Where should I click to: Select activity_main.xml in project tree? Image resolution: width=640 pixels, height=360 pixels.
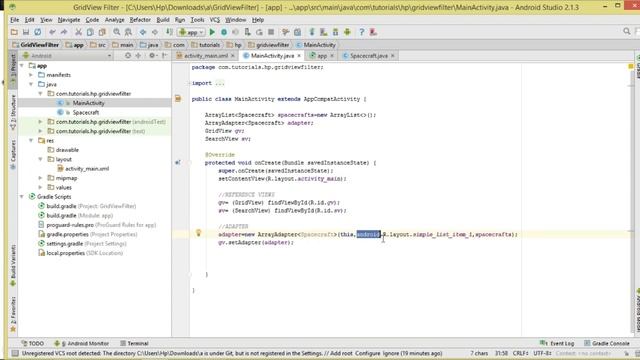click(x=87, y=169)
